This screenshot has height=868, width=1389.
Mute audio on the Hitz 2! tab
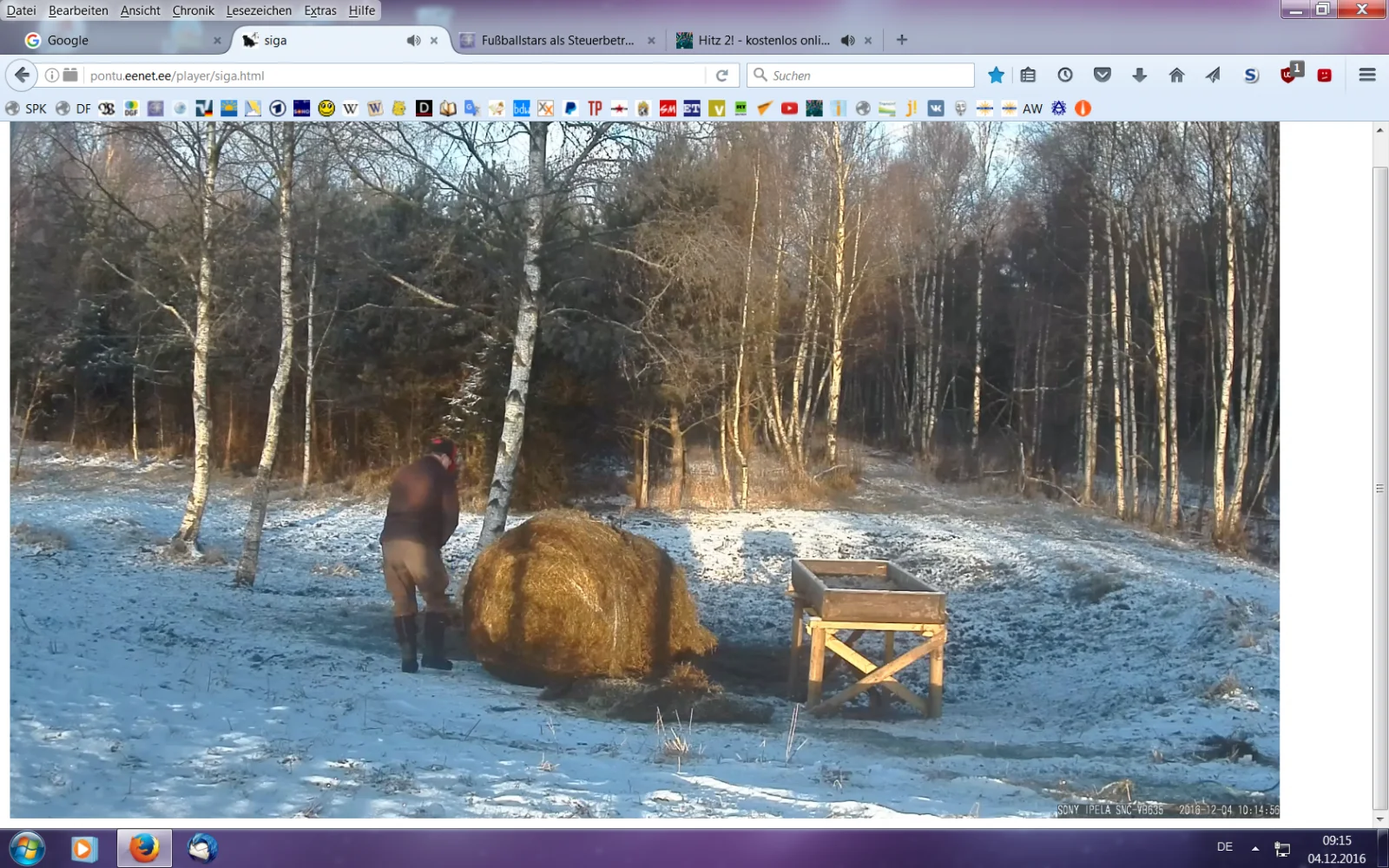pos(847,41)
